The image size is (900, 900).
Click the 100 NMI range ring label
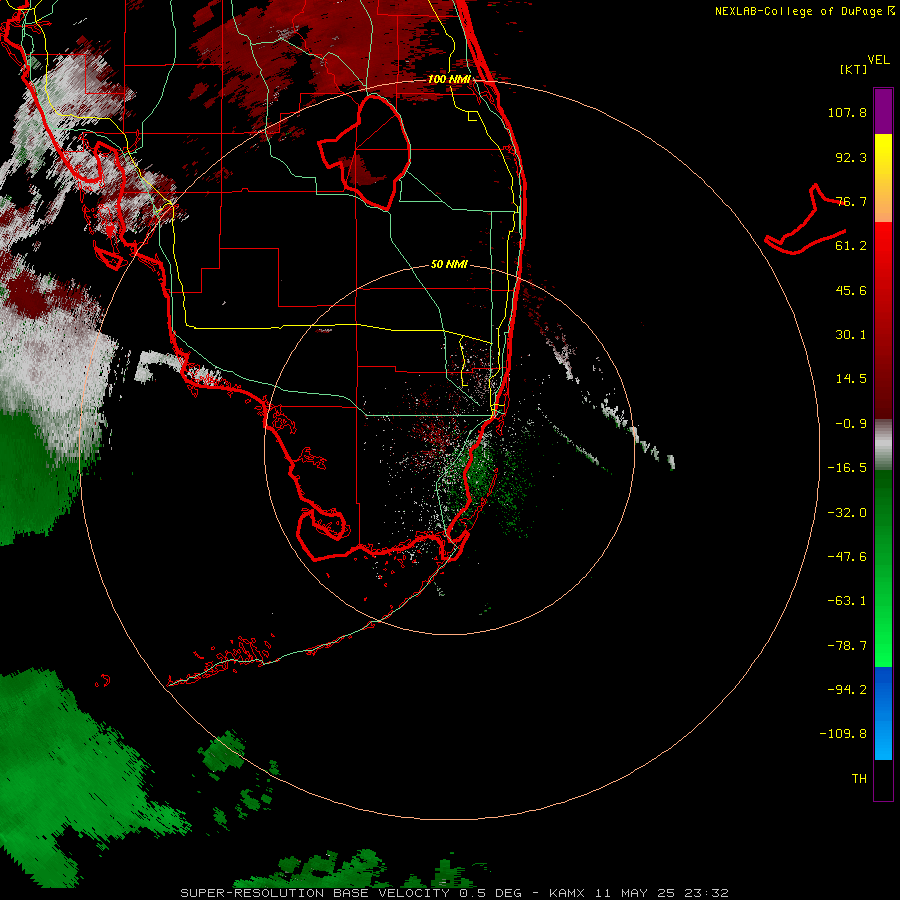tap(449, 79)
